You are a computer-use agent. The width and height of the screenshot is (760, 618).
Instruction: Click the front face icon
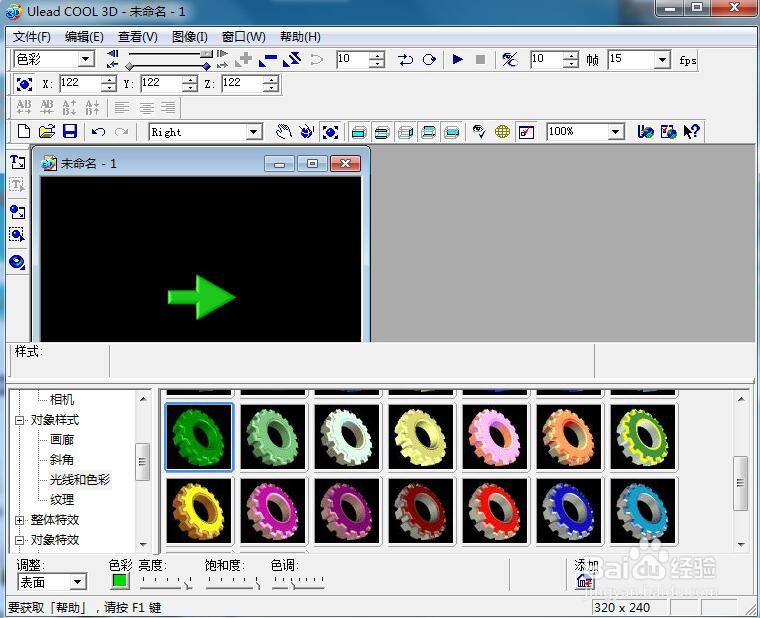(x=359, y=132)
